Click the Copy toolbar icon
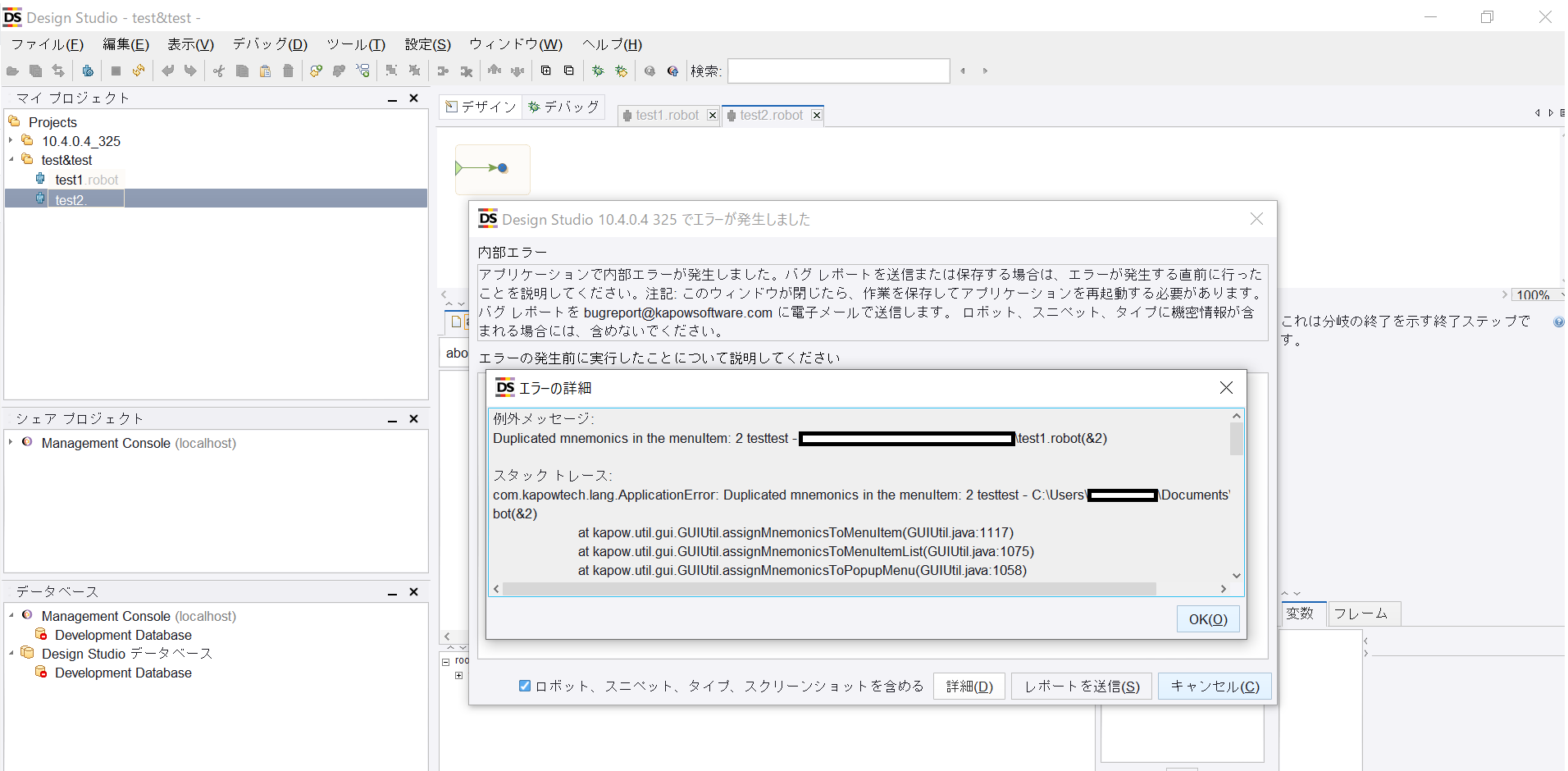The height and width of the screenshot is (771, 1568). (x=242, y=71)
